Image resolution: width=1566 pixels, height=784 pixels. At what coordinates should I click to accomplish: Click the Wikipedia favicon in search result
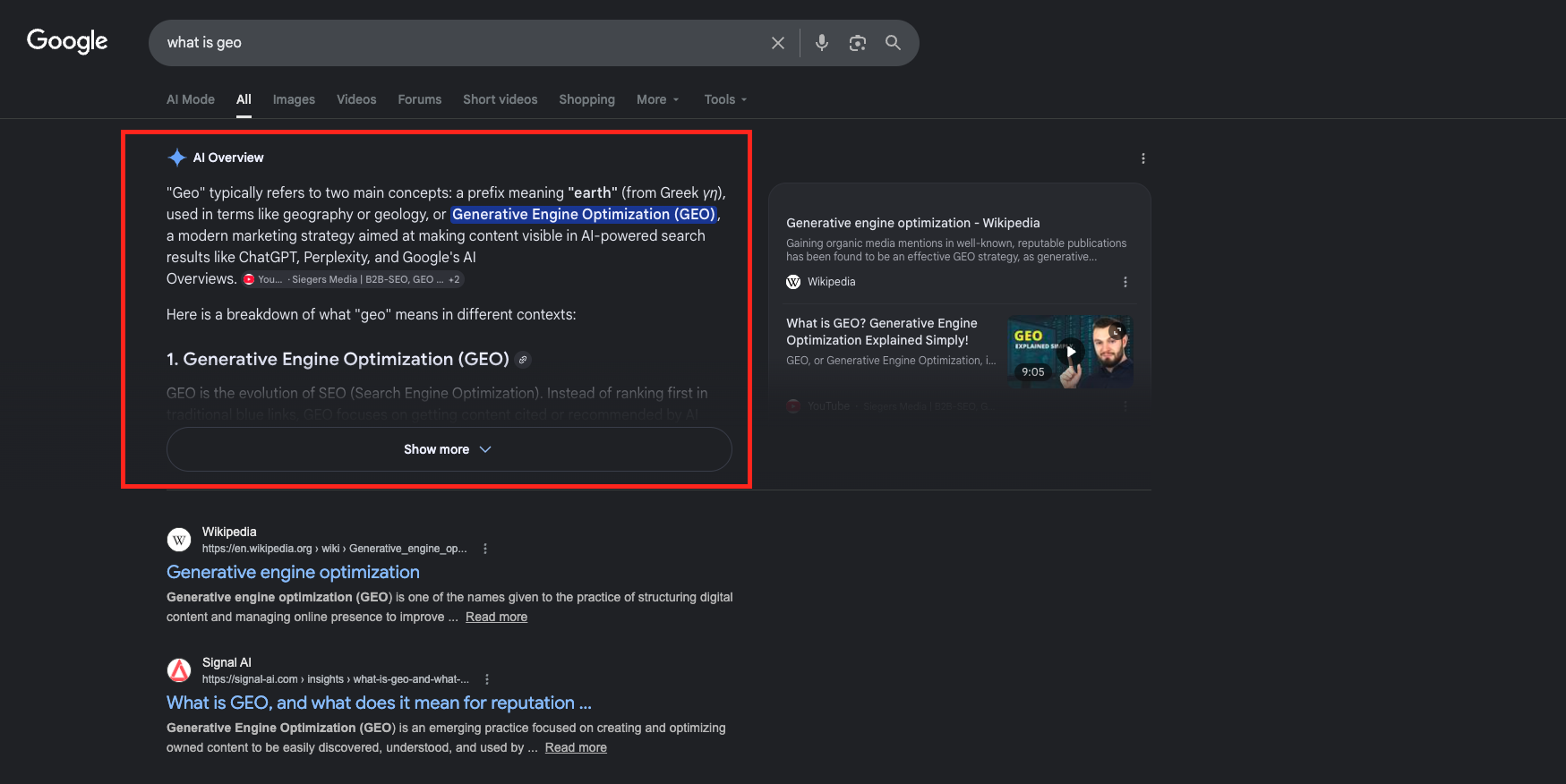pos(179,540)
